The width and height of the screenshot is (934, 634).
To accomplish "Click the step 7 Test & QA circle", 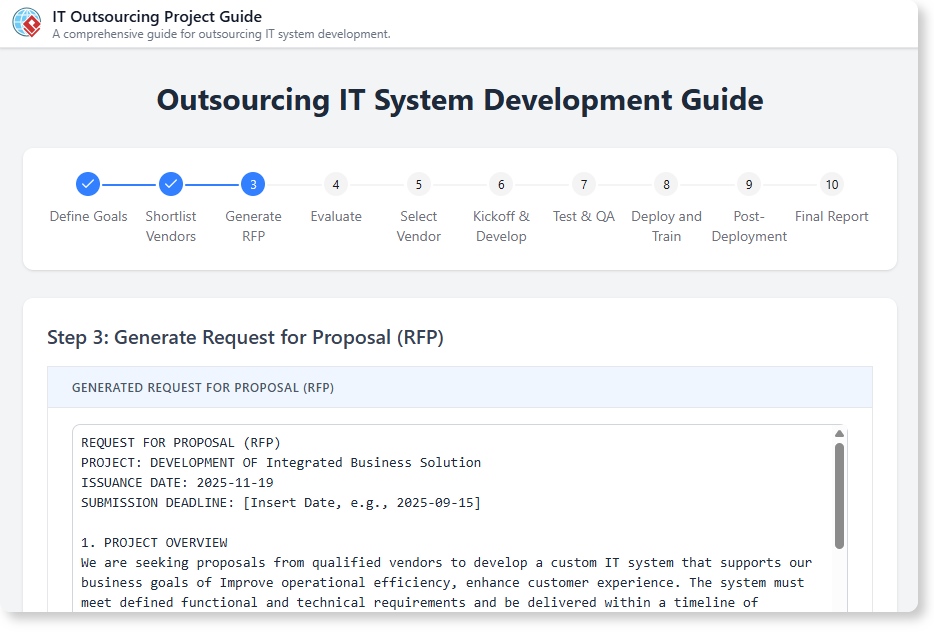I will pos(583,184).
